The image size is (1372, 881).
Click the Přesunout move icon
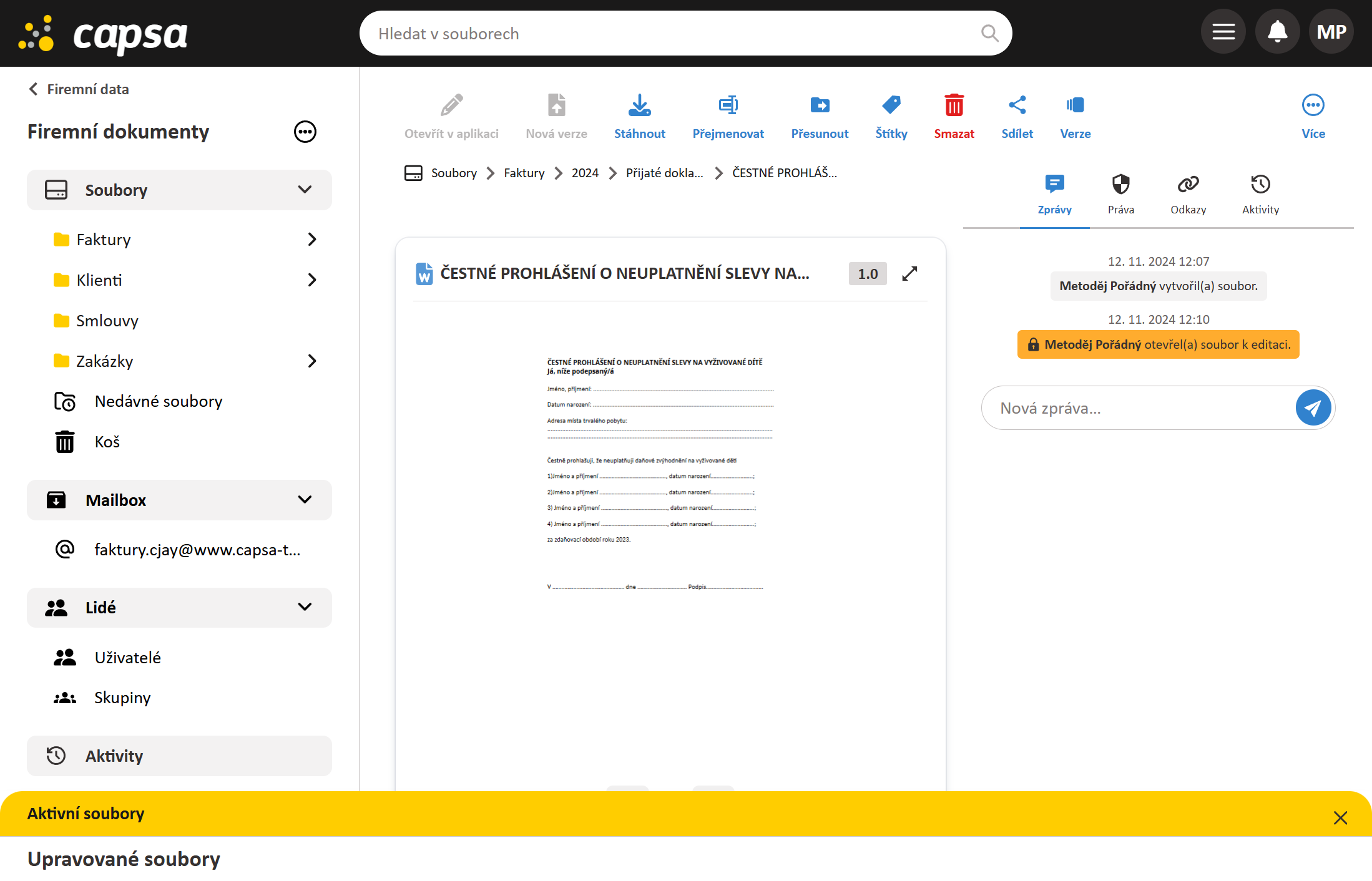tap(819, 106)
